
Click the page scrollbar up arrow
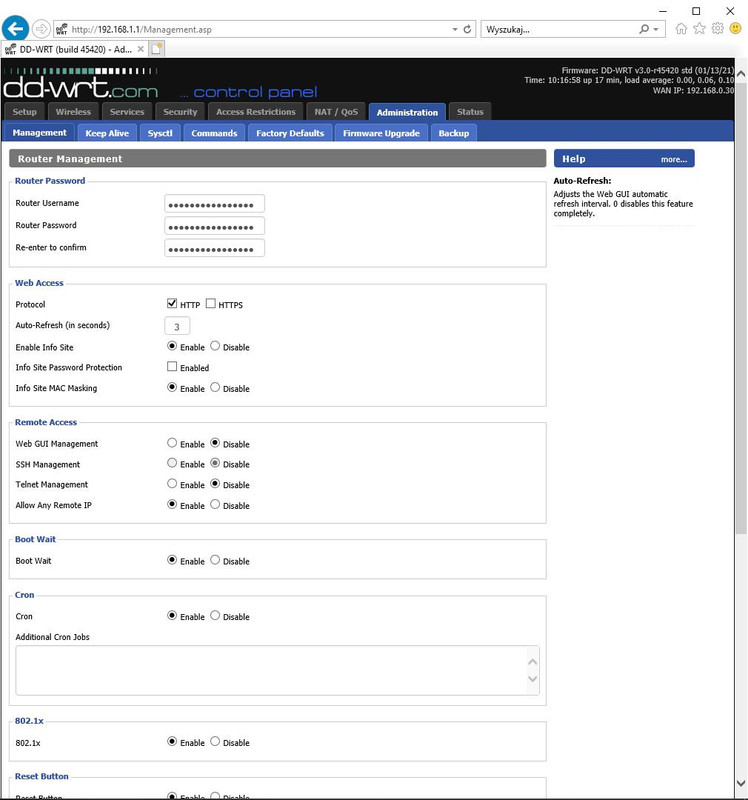tap(741, 74)
